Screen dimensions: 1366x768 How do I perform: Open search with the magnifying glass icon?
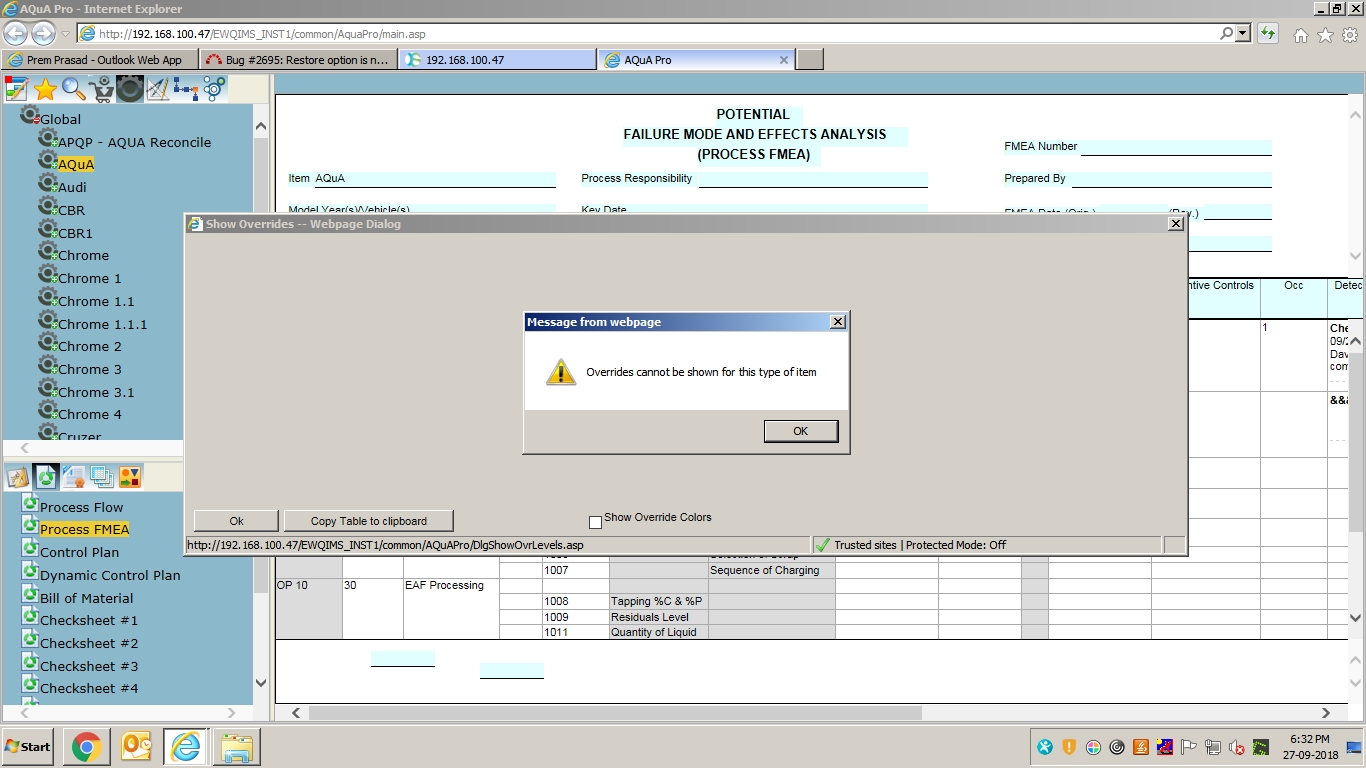tap(73, 89)
